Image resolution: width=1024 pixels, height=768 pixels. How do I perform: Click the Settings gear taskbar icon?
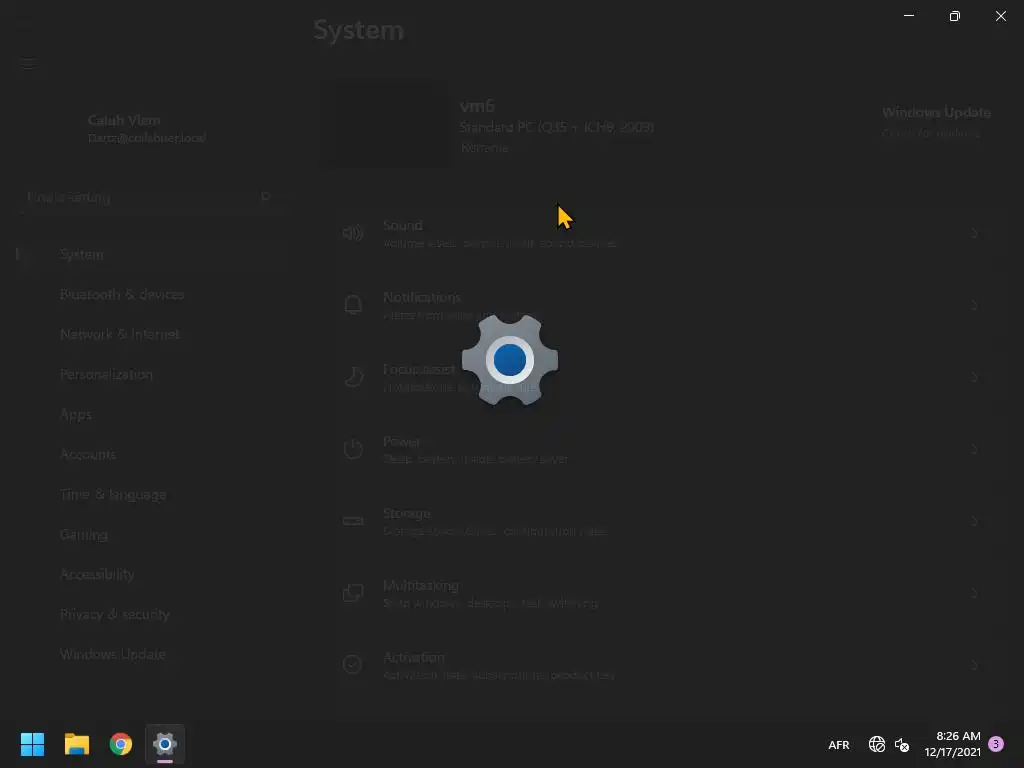(165, 744)
